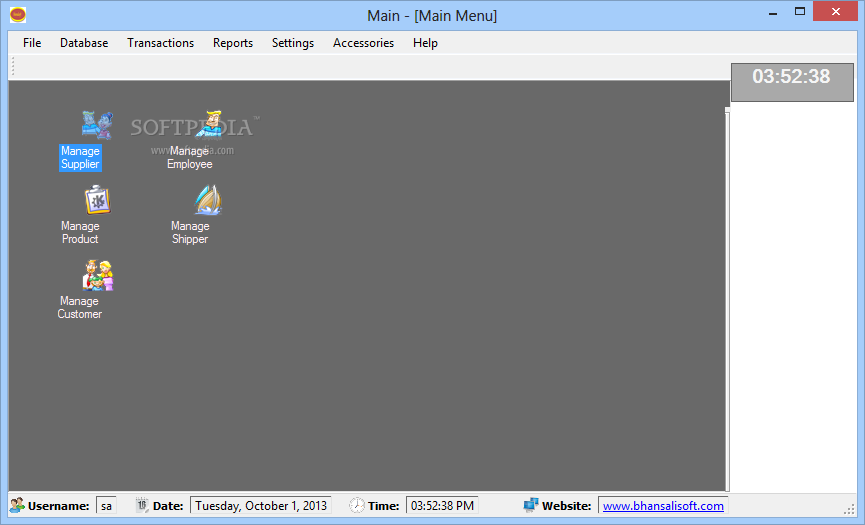
Task: Close the Main window
Action: coord(835,12)
